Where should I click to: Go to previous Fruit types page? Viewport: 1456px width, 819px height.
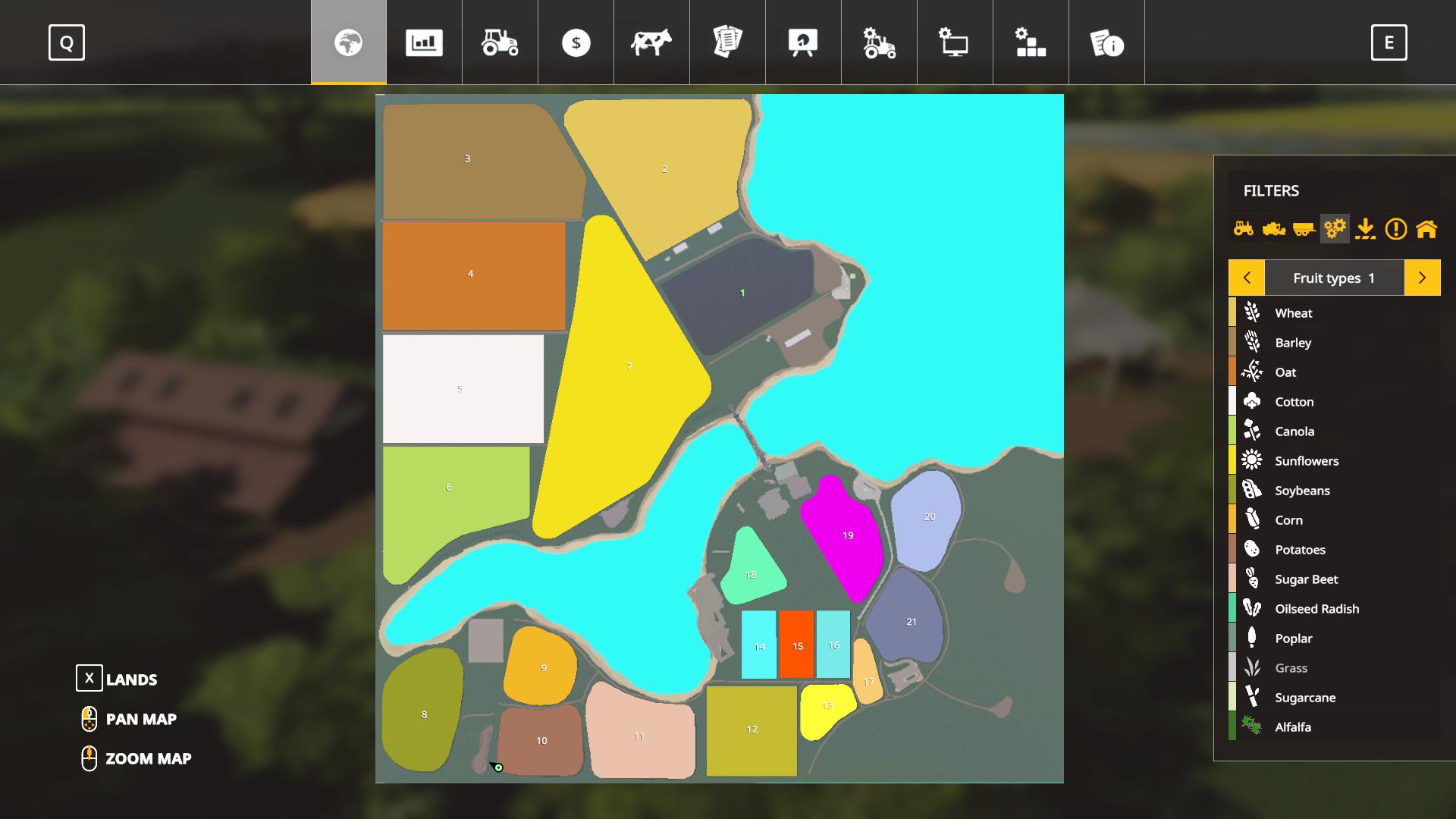1247,278
